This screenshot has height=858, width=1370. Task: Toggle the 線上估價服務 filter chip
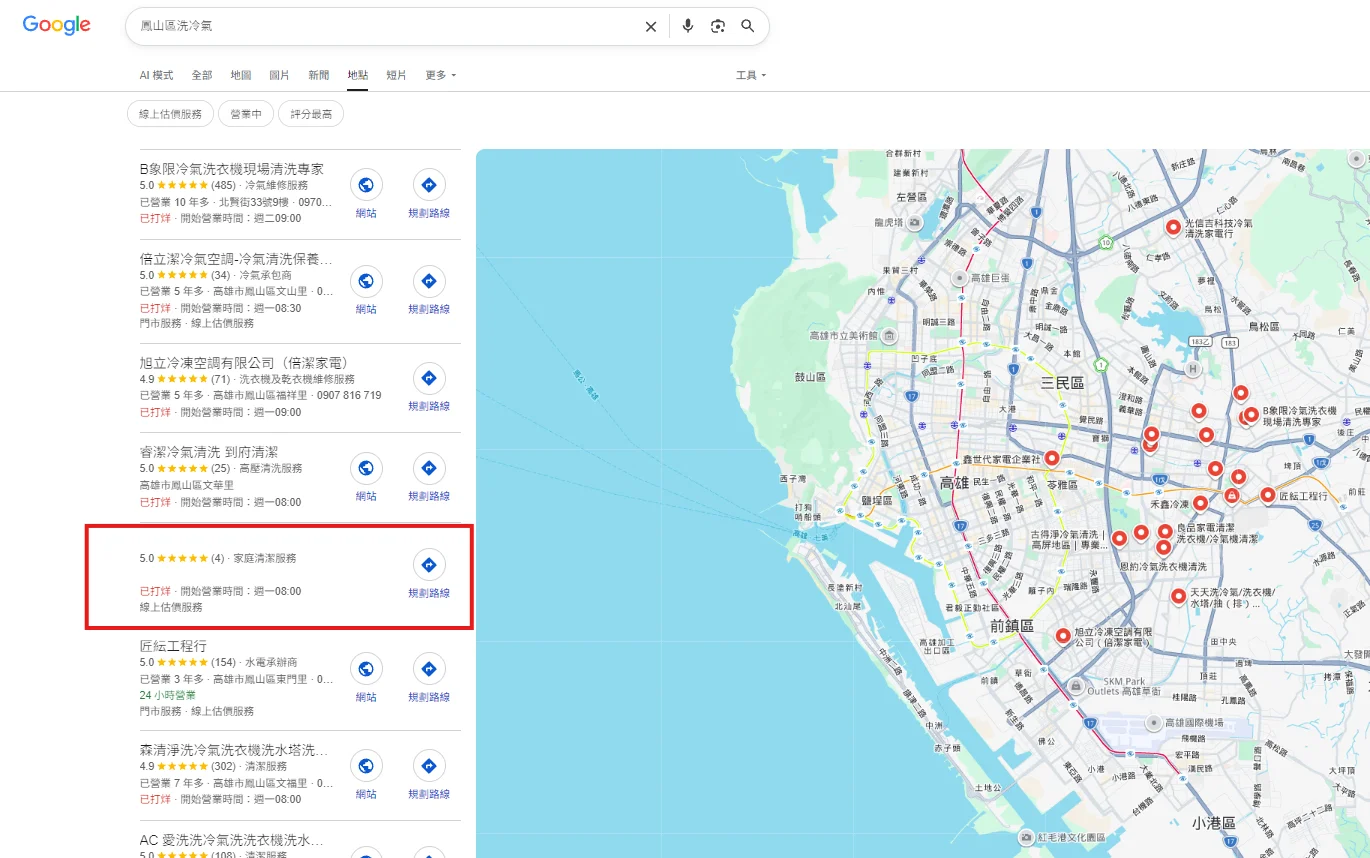pyautogui.click(x=170, y=114)
